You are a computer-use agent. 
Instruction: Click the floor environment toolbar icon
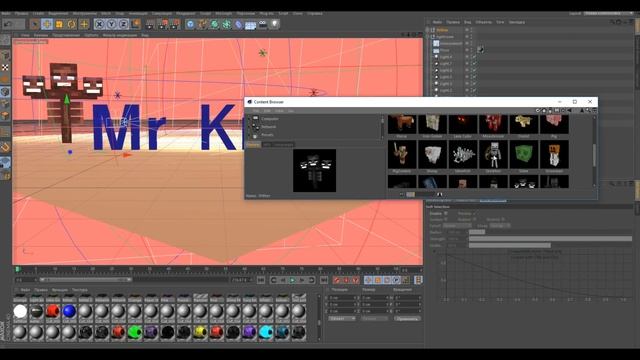coord(251,25)
